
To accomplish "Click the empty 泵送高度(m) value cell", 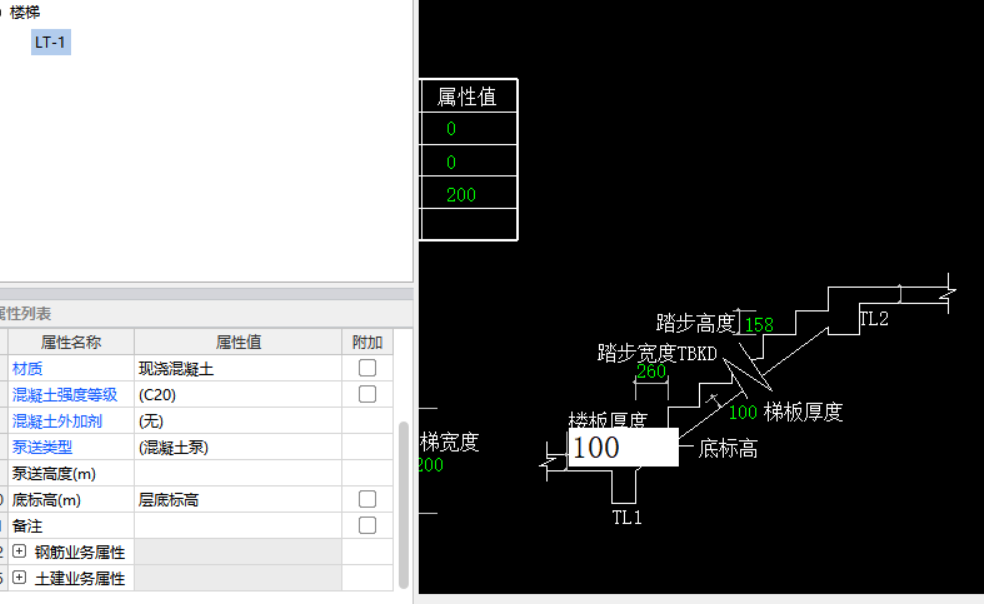I will click(x=238, y=473).
